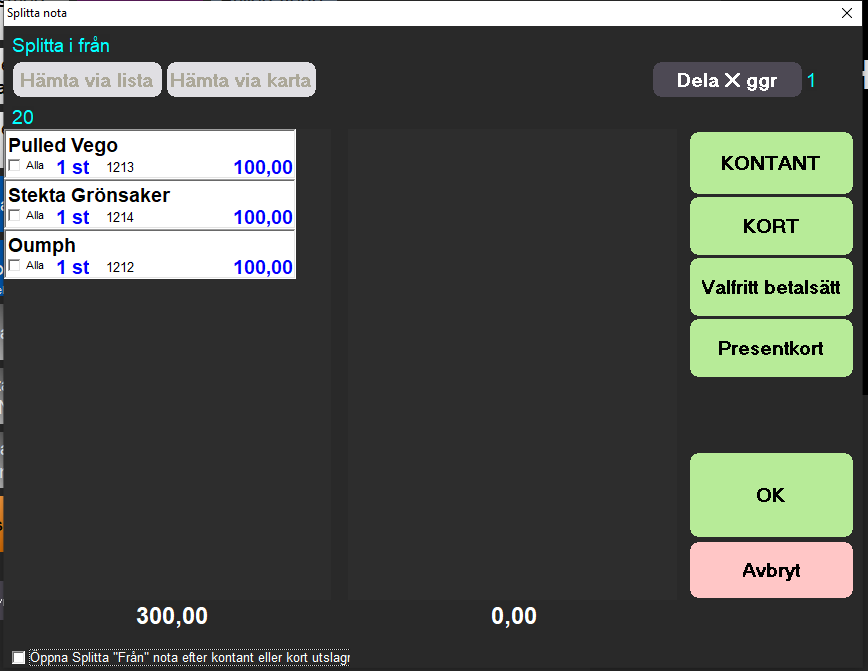
Task: Check the Alla box for Oumph
Action: 14,266
